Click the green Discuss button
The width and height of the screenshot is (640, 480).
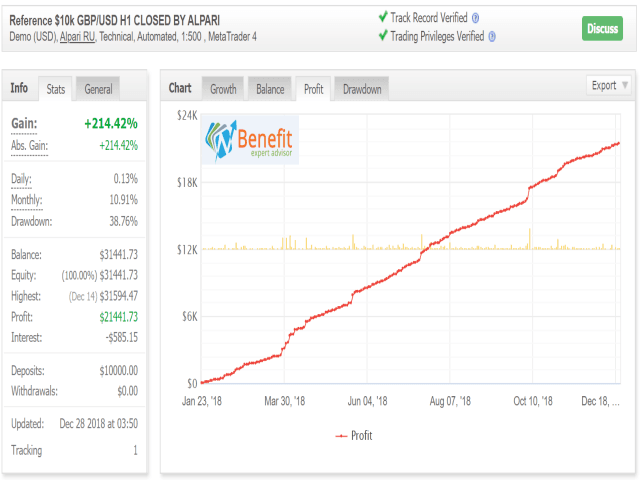(x=602, y=29)
